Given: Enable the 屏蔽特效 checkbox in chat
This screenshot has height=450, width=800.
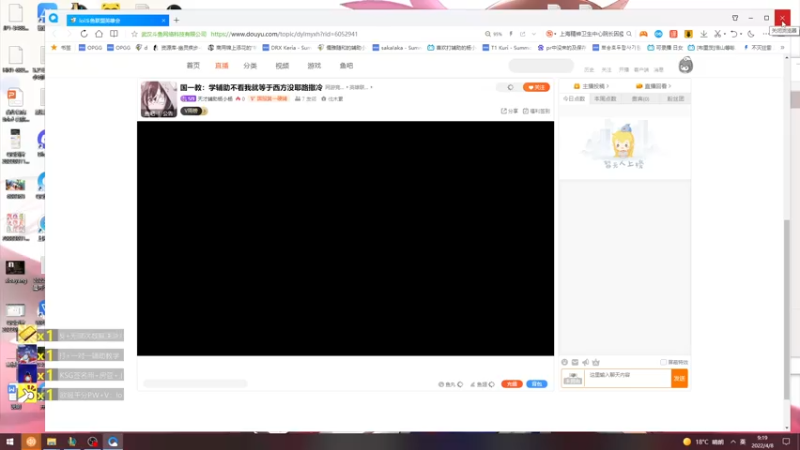Looking at the screenshot, I should 663,362.
